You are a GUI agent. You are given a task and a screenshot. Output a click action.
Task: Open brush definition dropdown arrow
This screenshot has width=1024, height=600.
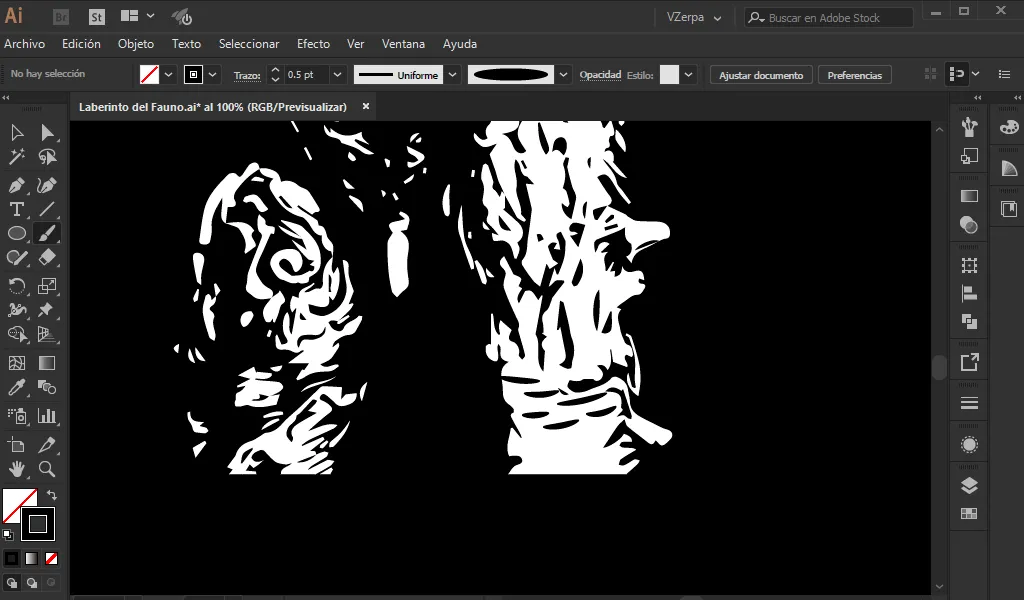[x=563, y=74]
